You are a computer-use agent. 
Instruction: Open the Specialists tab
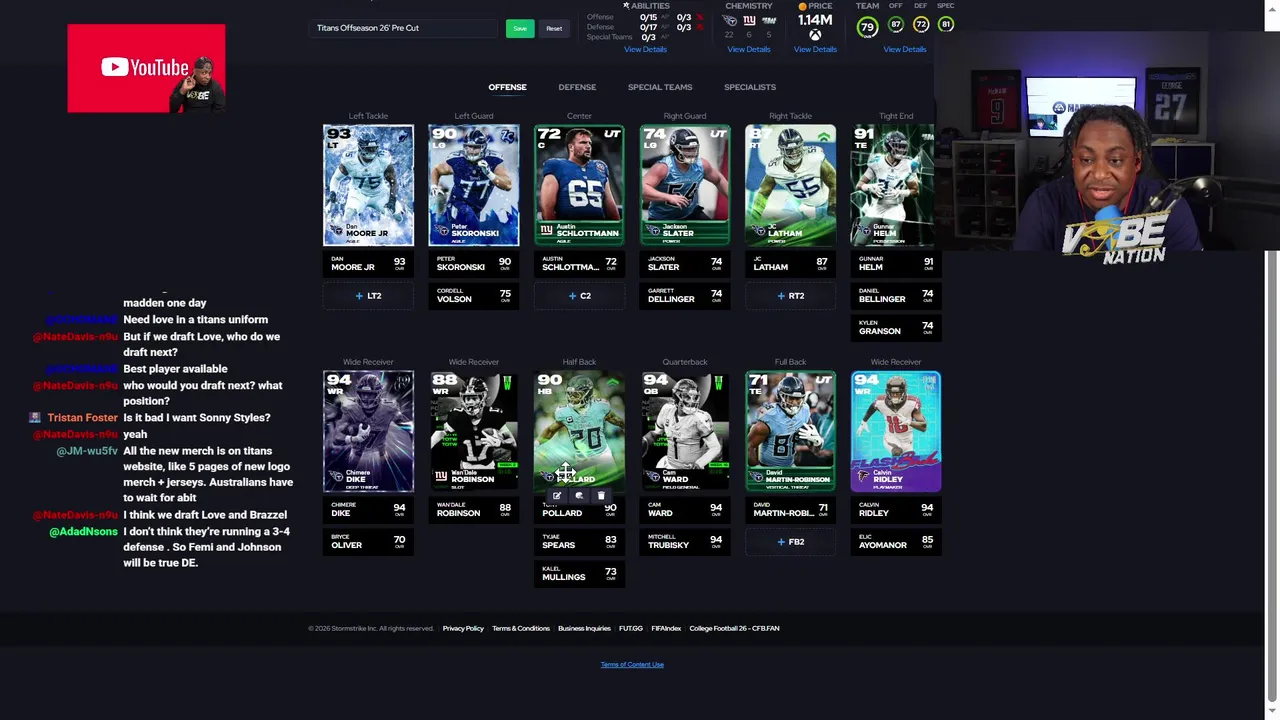[750, 87]
